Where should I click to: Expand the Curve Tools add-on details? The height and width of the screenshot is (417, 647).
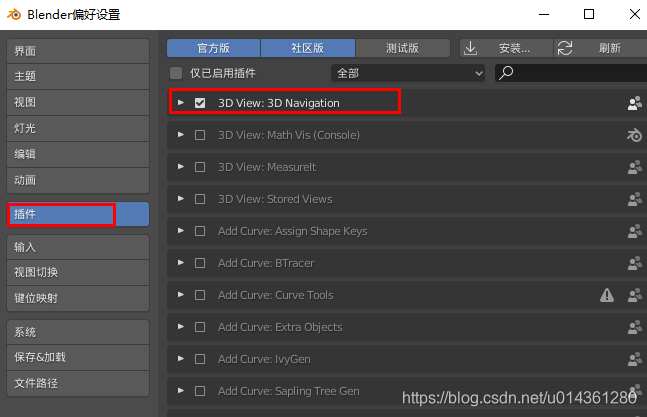tap(181, 294)
